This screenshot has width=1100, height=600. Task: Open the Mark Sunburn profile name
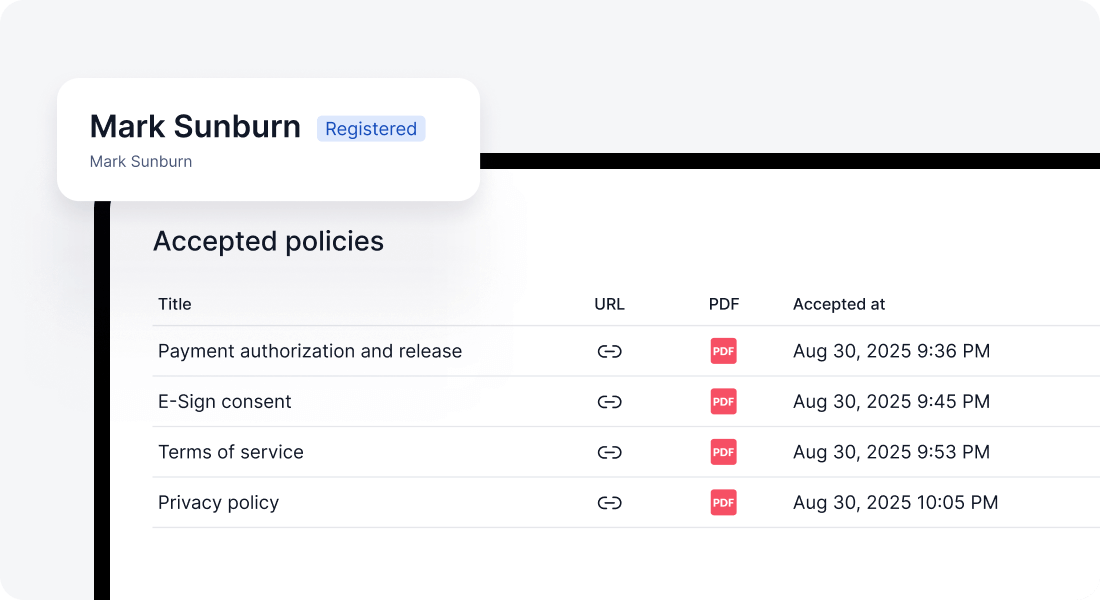click(195, 126)
